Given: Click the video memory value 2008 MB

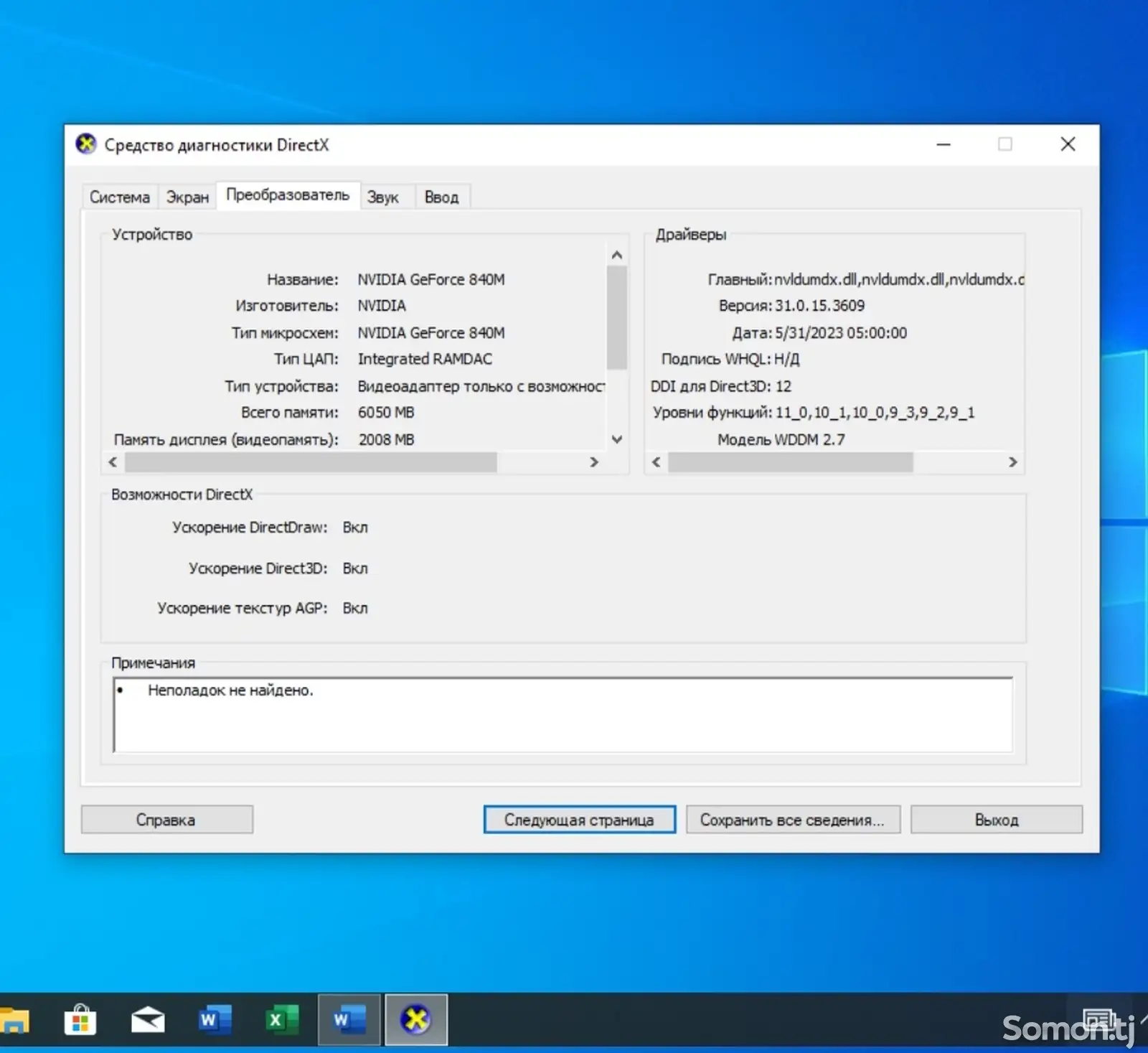Looking at the screenshot, I should pyautogui.click(x=386, y=439).
